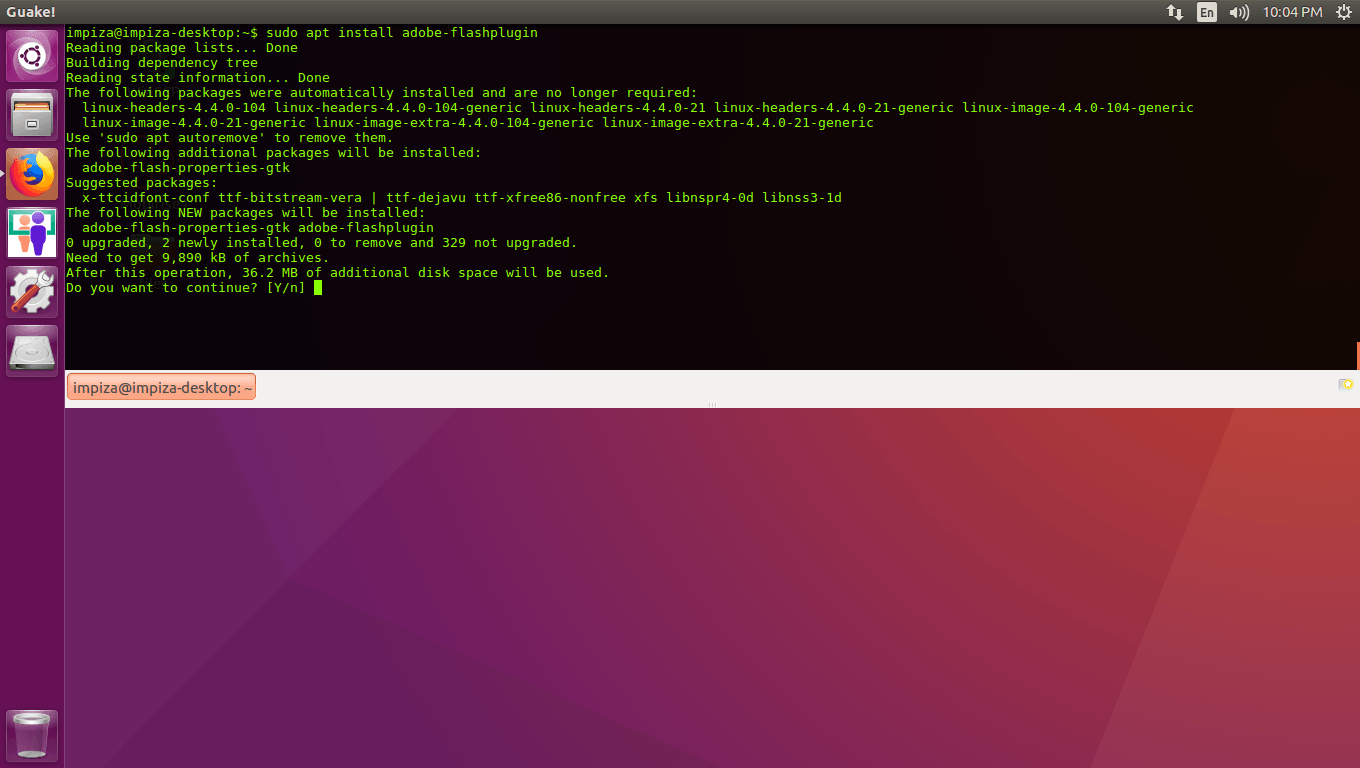Open the Trash in the launcher
The height and width of the screenshot is (768, 1360).
tap(32, 735)
